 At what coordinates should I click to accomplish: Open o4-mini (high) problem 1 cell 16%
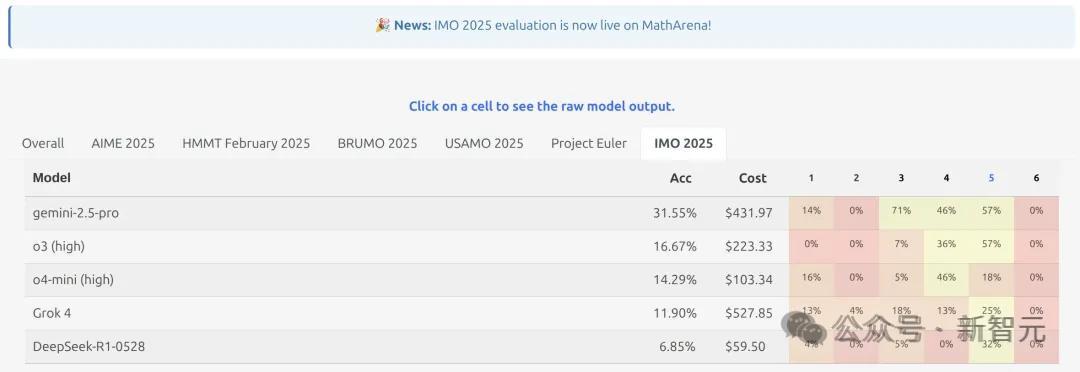pyautogui.click(x=811, y=279)
